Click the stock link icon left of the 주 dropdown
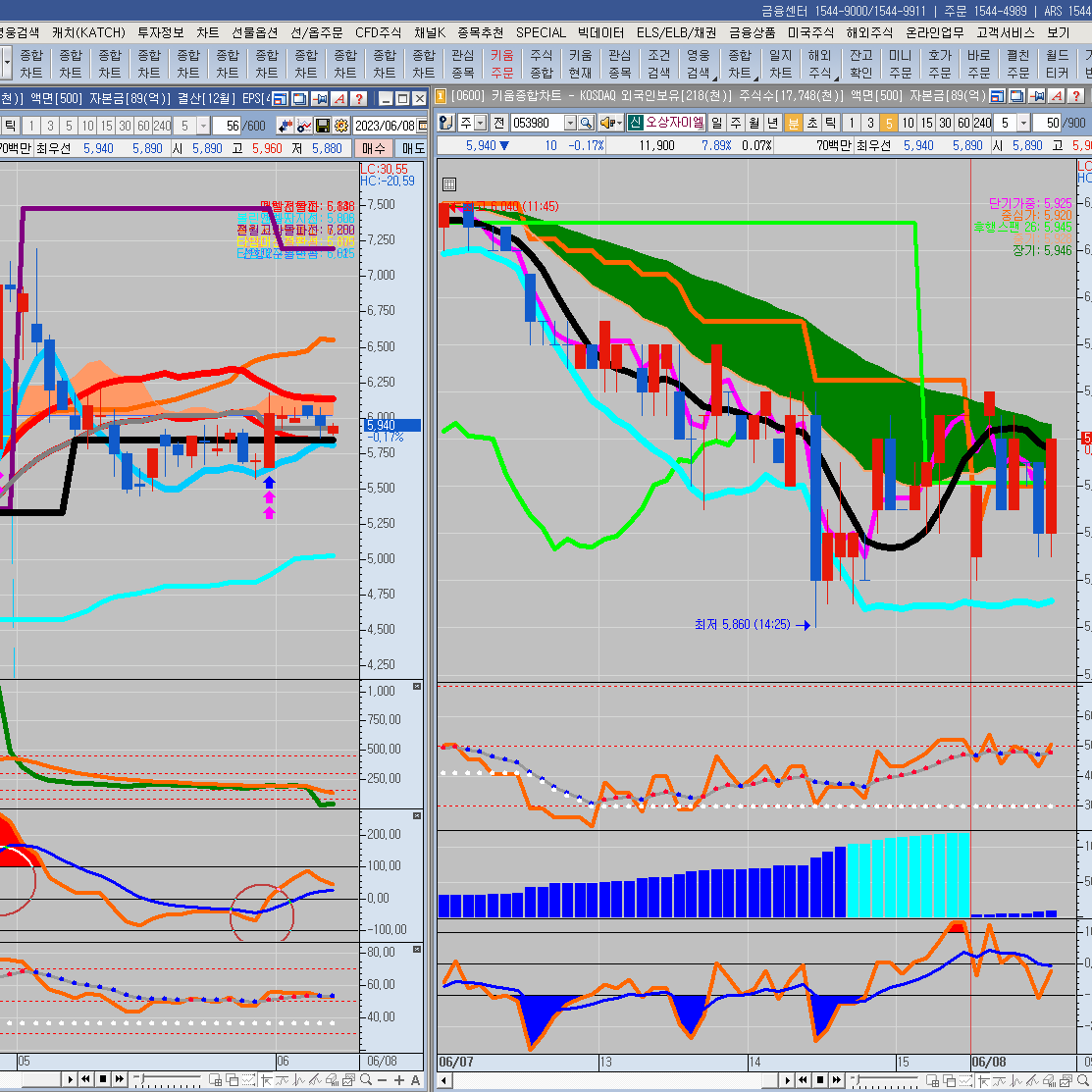 [446, 124]
